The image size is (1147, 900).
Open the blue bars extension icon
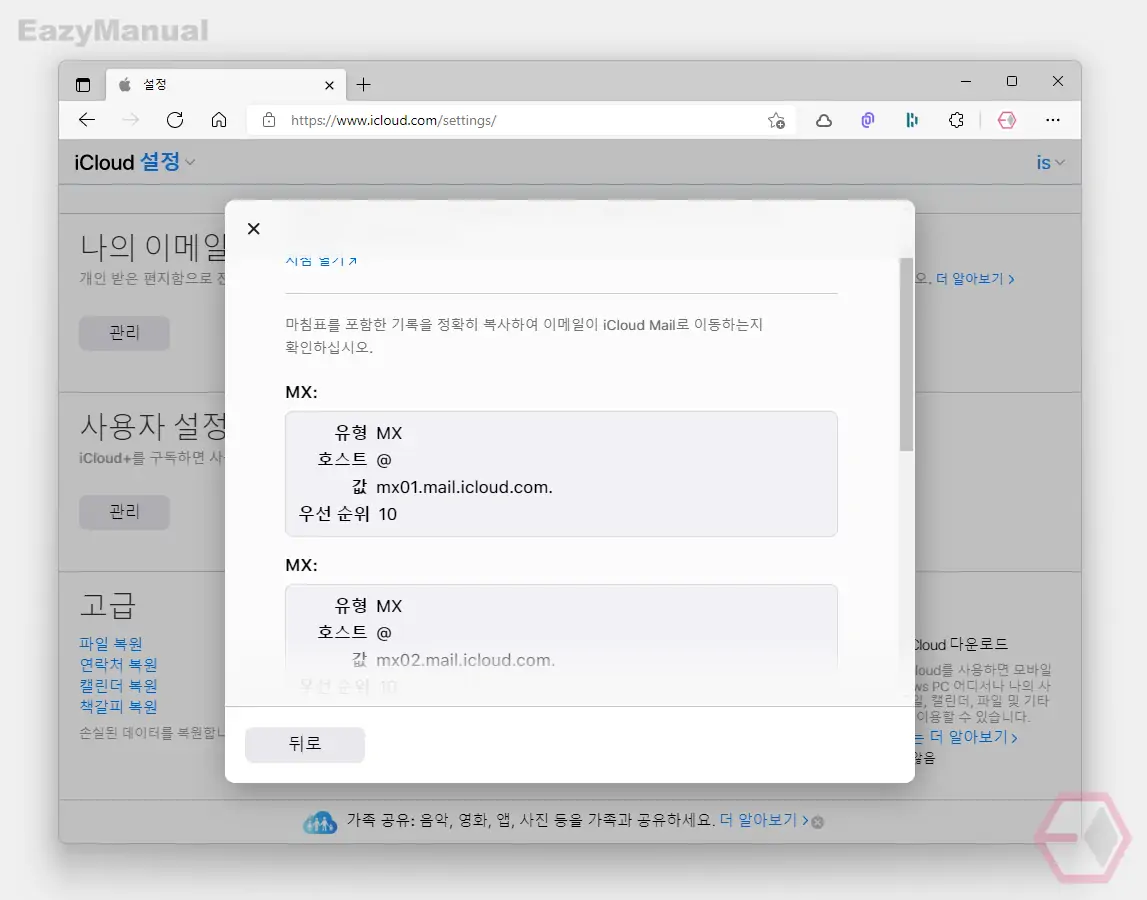[911, 120]
